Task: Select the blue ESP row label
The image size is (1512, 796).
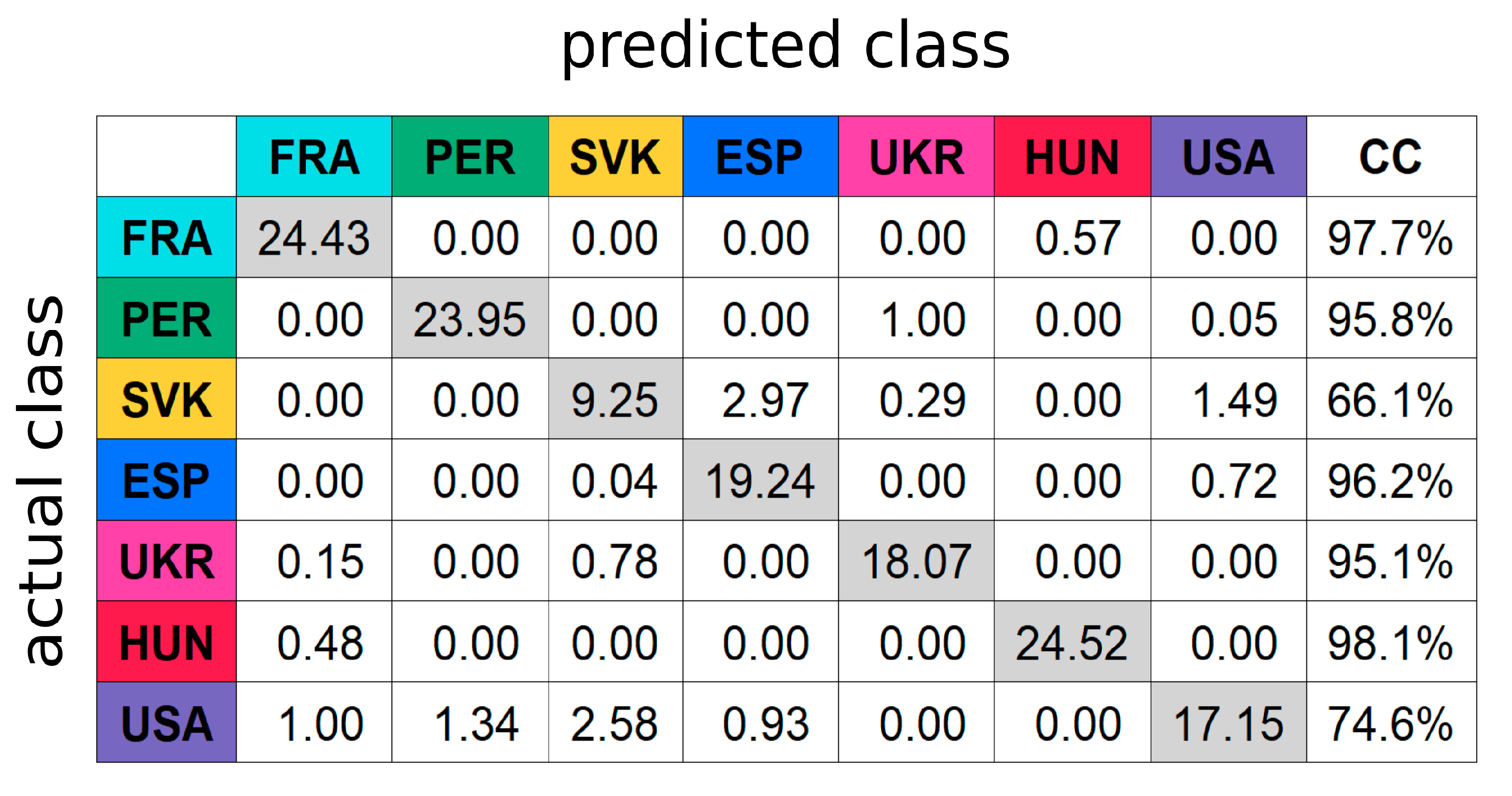Action: click(167, 480)
